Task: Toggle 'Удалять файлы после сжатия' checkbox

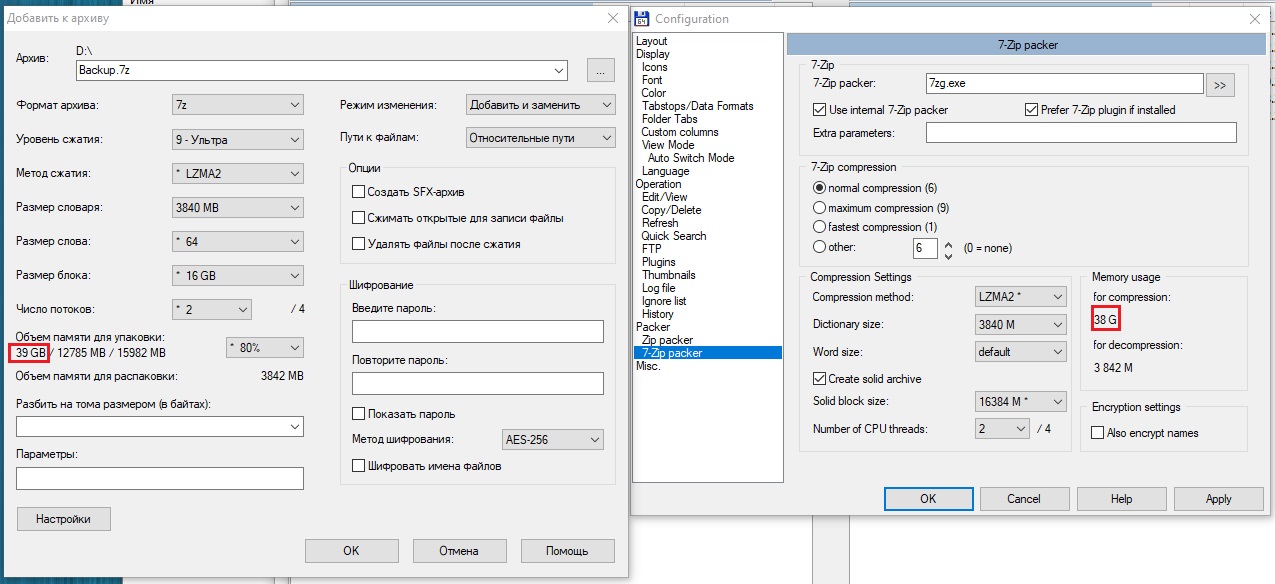Action: point(358,244)
